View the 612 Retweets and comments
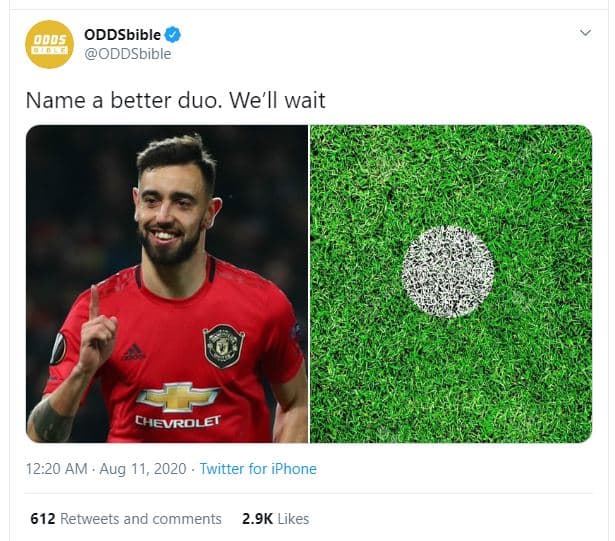This screenshot has width=615, height=541. pyautogui.click(x=126, y=519)
